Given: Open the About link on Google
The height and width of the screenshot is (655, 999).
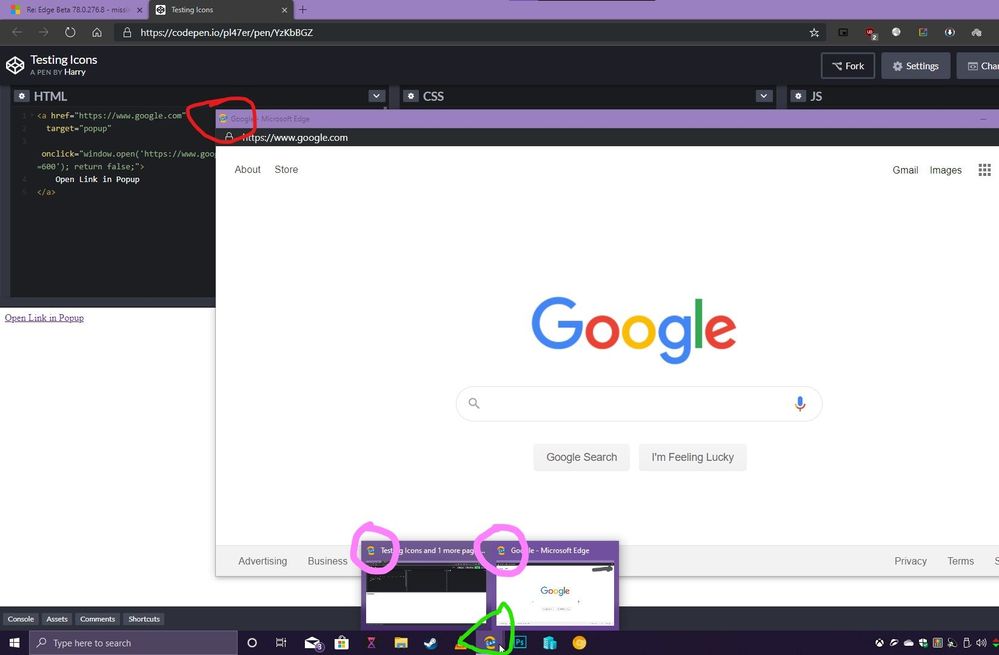Looking at the screenshot, I should (247, 169).
